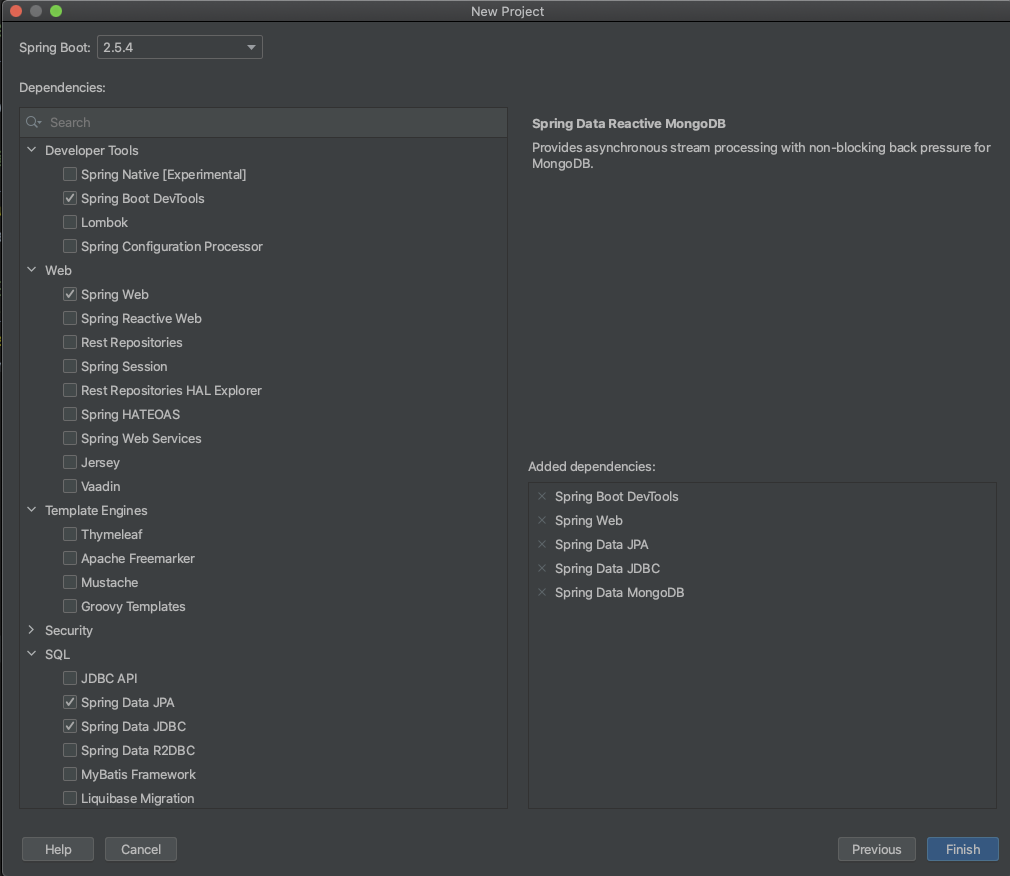Select the Security tree row label
This screenshot has height=876, width=1010.
[x=69, y=631]
